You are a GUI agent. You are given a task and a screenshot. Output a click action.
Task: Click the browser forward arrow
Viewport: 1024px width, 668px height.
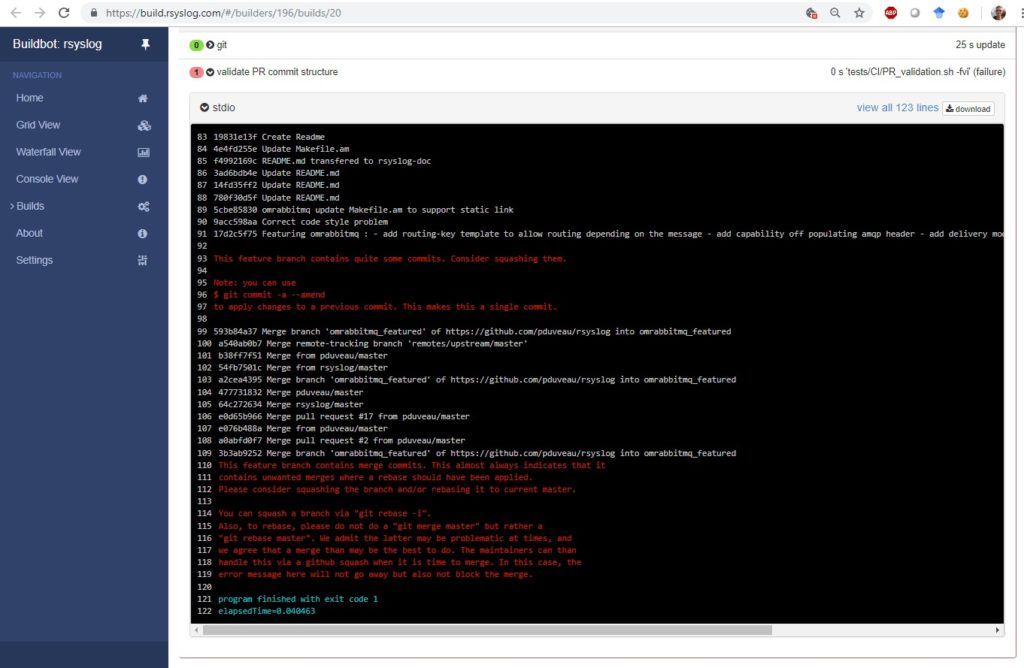[40, 13]
